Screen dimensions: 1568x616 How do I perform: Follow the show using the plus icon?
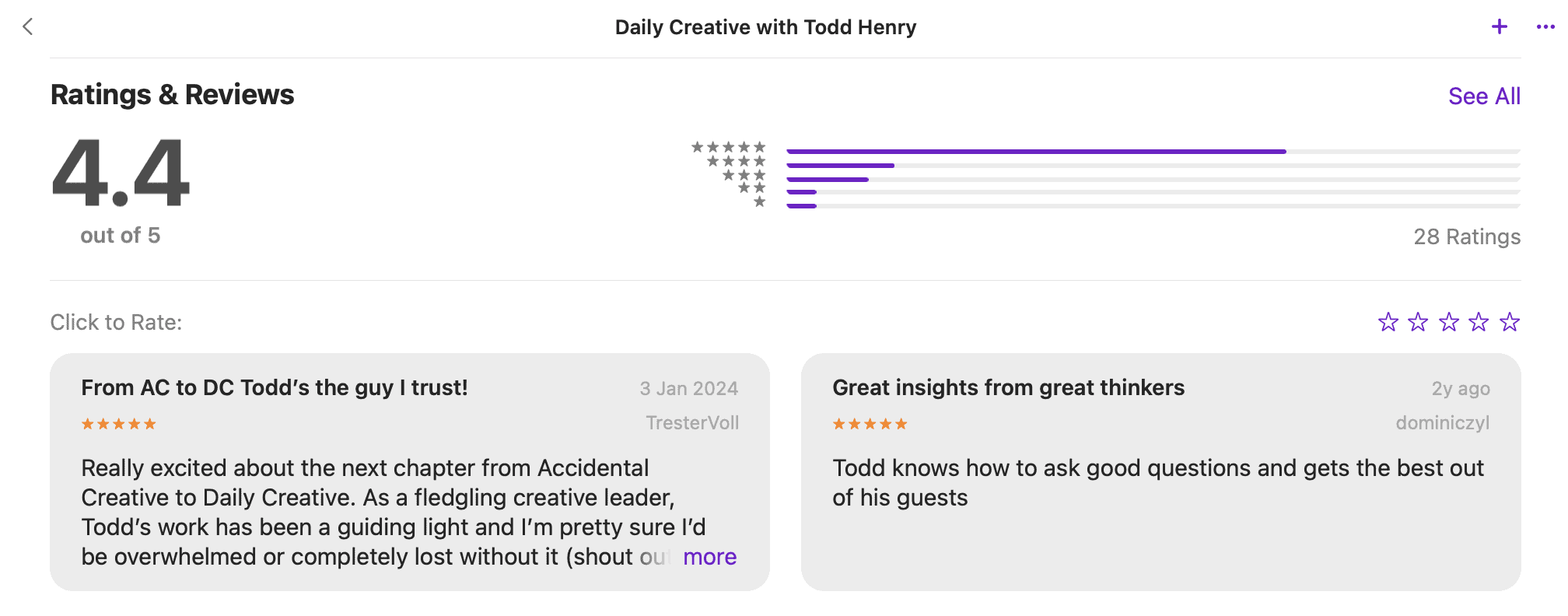1500,27
